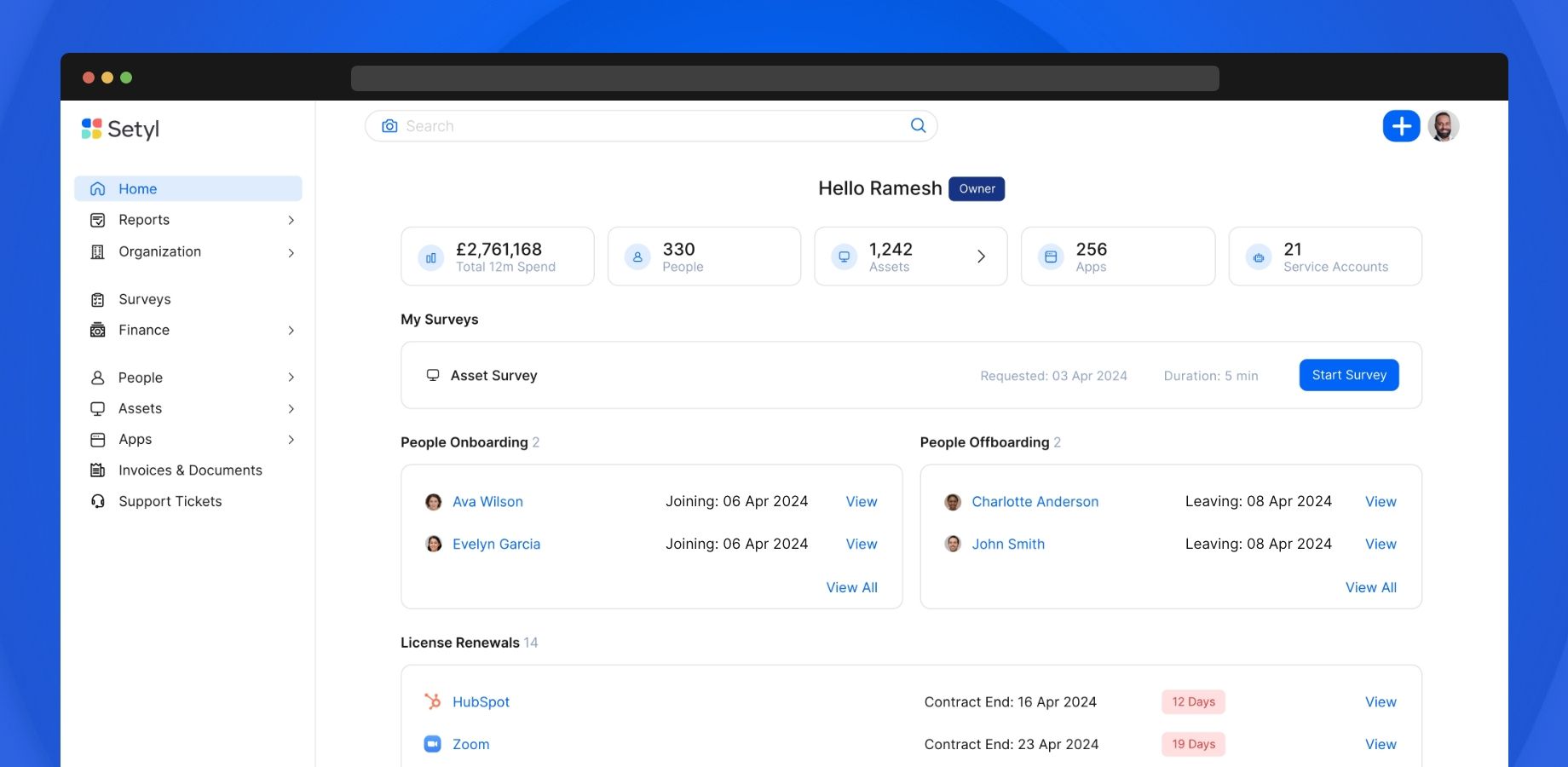View all People Onboarding entries
The height and width of the screenshot is (767, 1568).
click(851, 587)
